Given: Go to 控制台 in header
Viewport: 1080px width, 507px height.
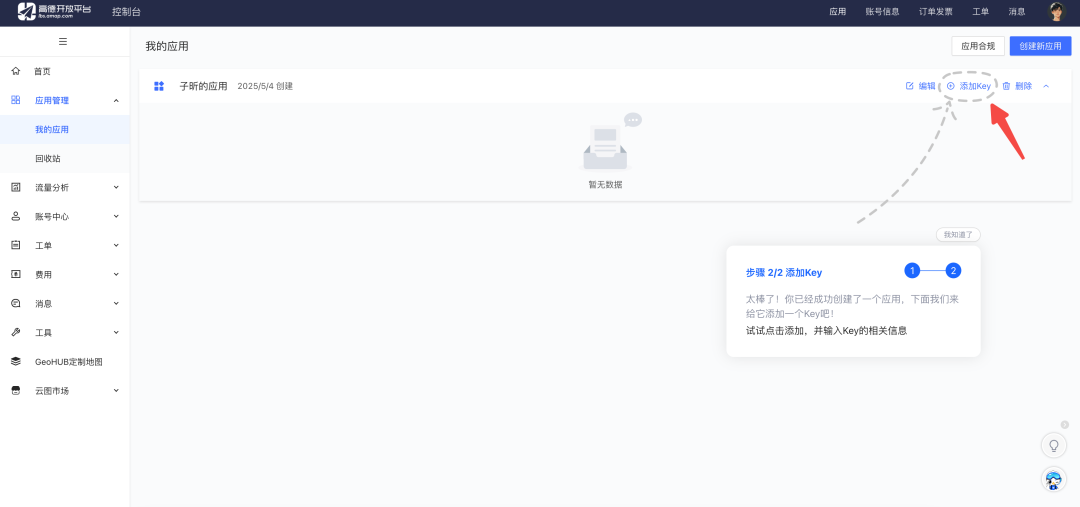Looking at the screenshot, I should [x=126, y=12].
